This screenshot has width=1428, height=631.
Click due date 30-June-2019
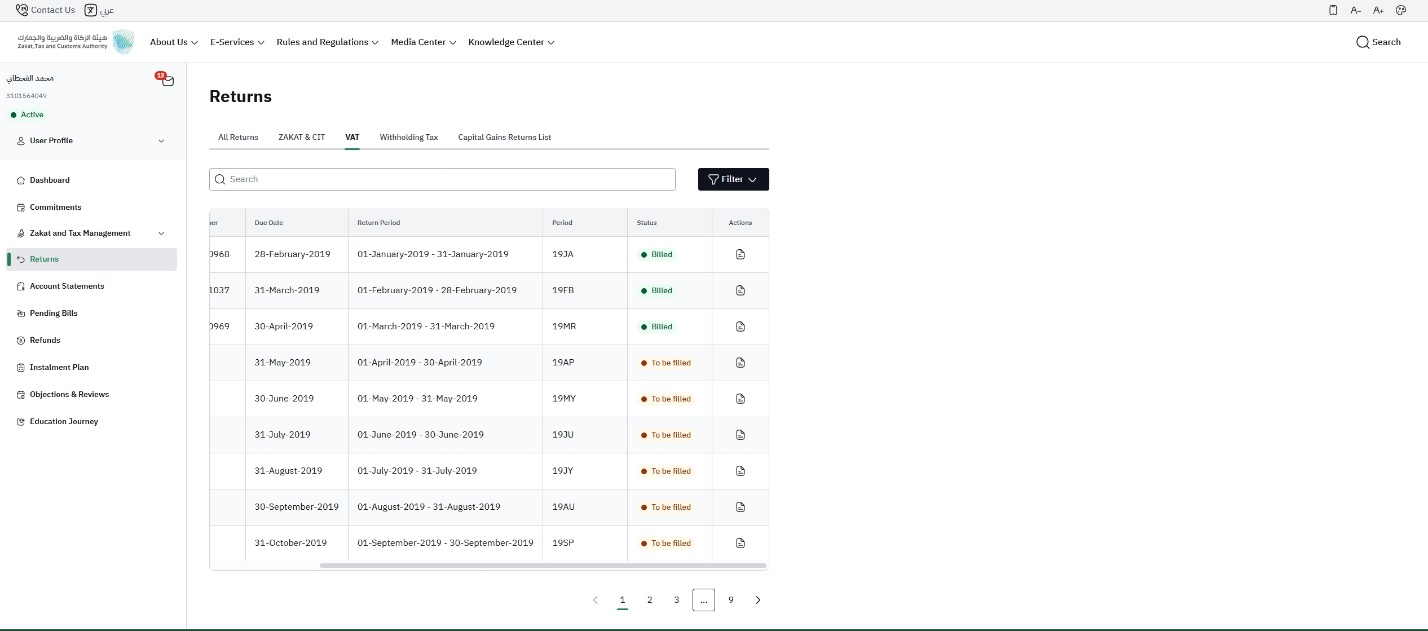pos(284,399)
